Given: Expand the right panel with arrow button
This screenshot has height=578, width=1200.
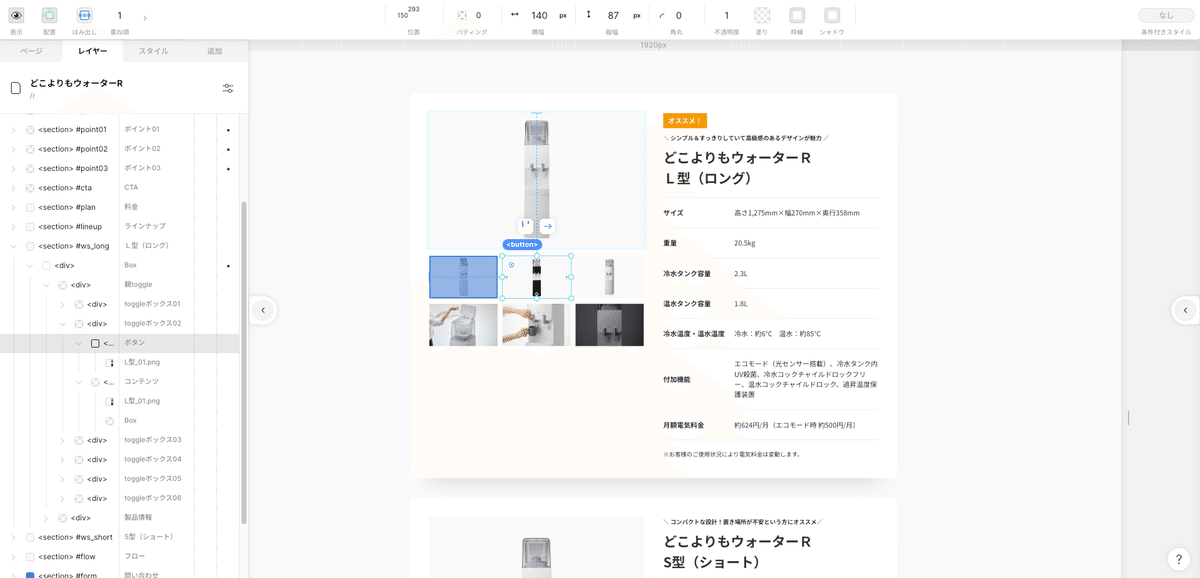Looking at the screenshot, I should pyautogui.click(x=1185, y=310).
